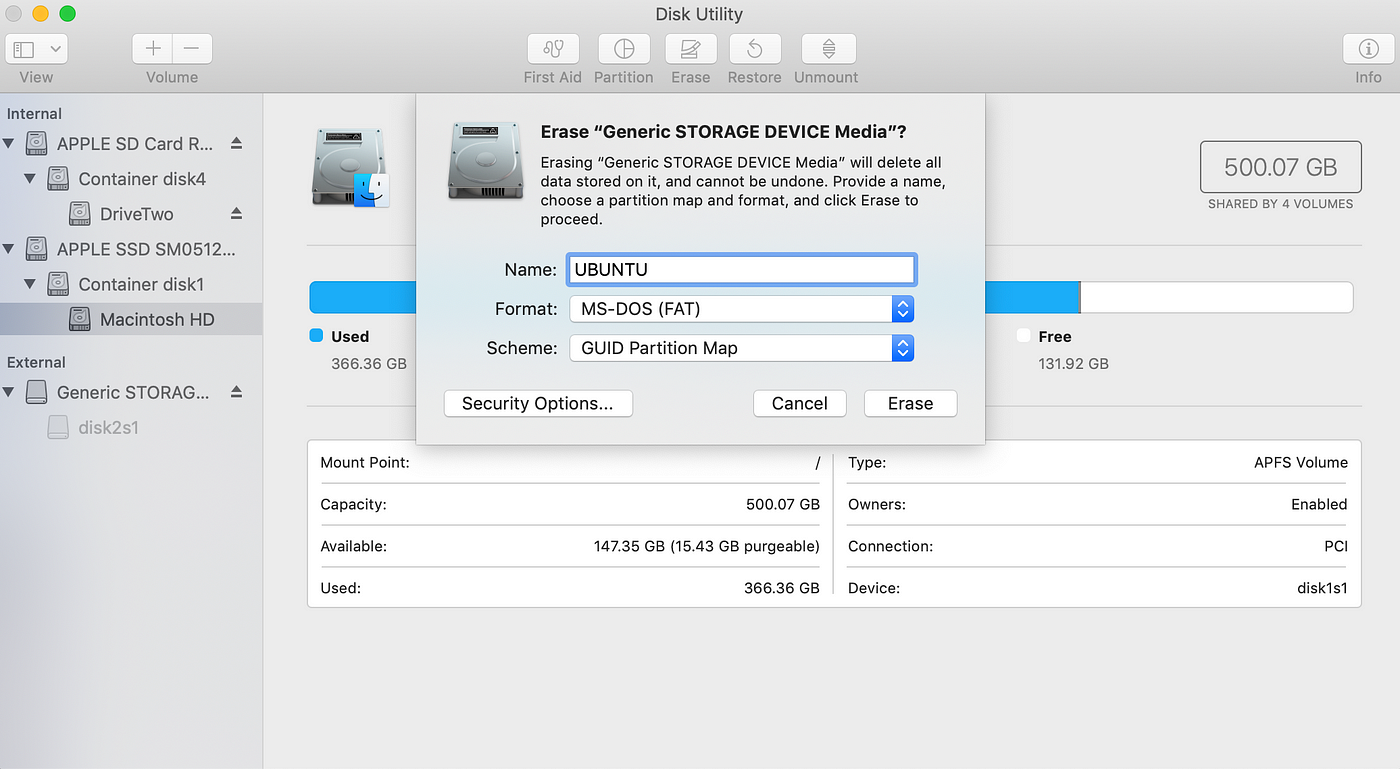The width and height of the screenshot is (1400, 769).
Task: Click the 500.07 GB capacity box
Action: [x=1281, y=167]
